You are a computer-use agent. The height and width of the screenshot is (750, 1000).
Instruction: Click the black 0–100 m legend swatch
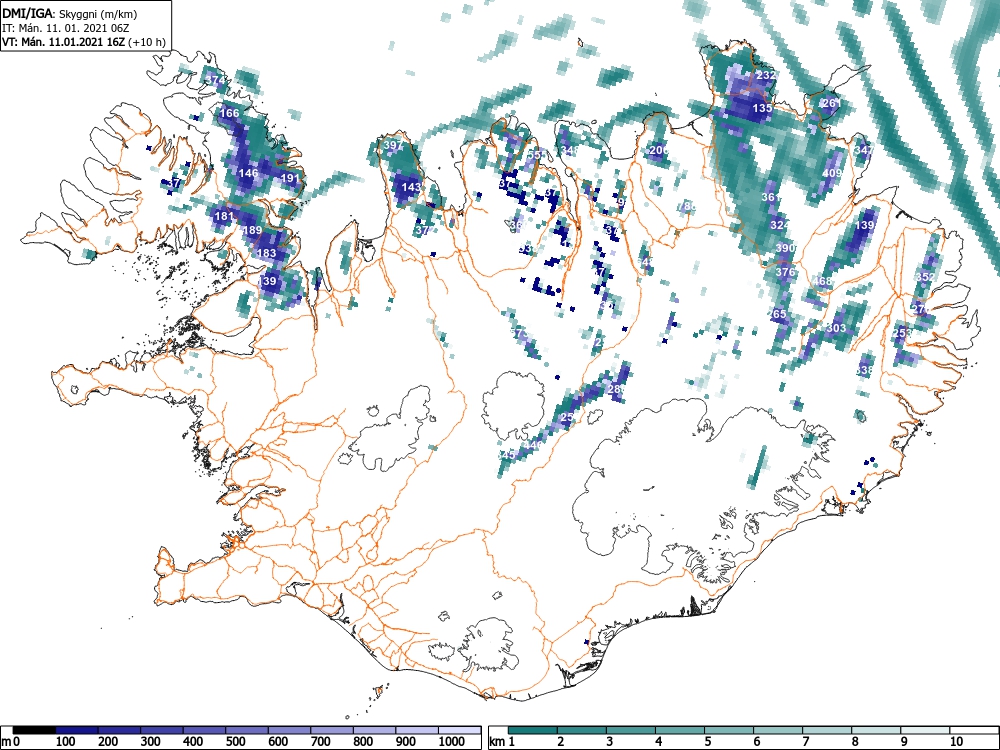click(x=34, y=730)
